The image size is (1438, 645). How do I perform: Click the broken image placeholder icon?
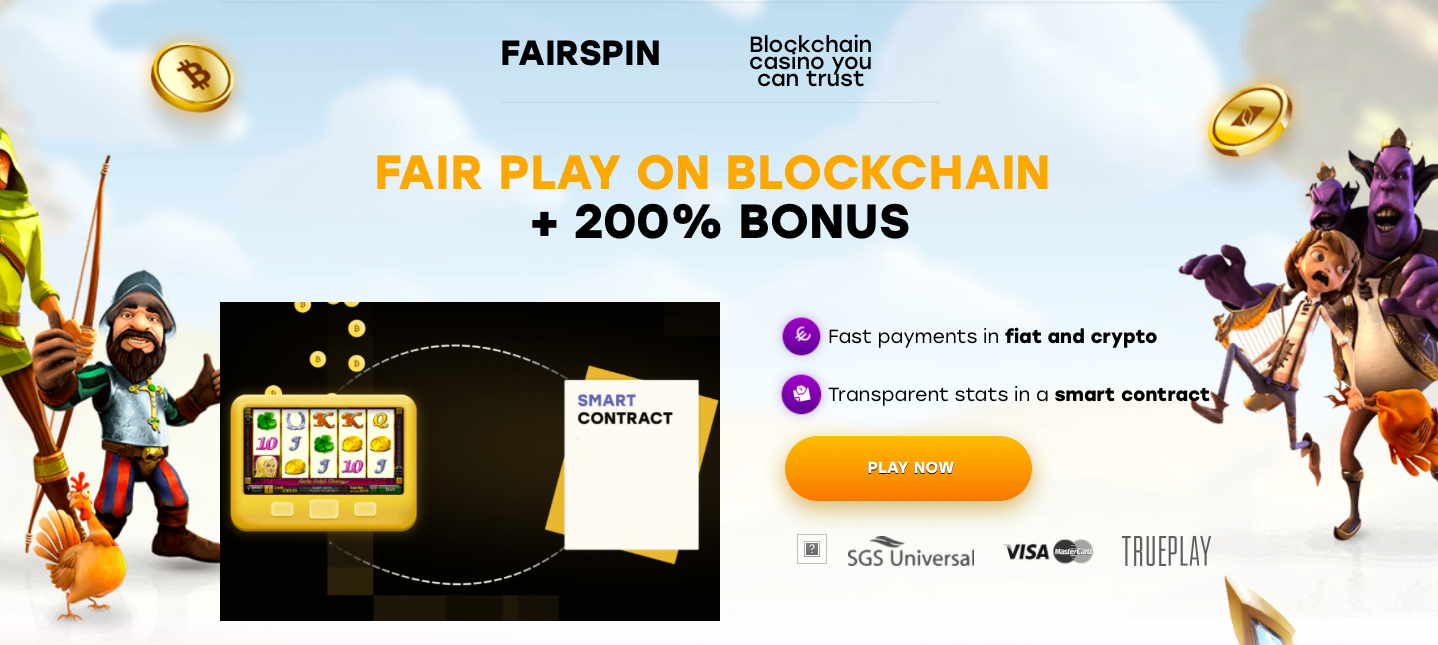point(812,549)
